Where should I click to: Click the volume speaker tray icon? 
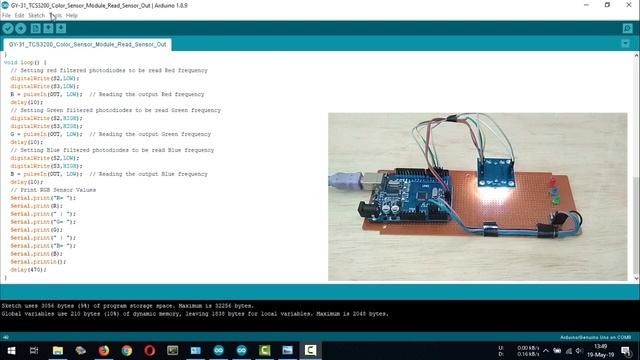[x=579, y=351]
